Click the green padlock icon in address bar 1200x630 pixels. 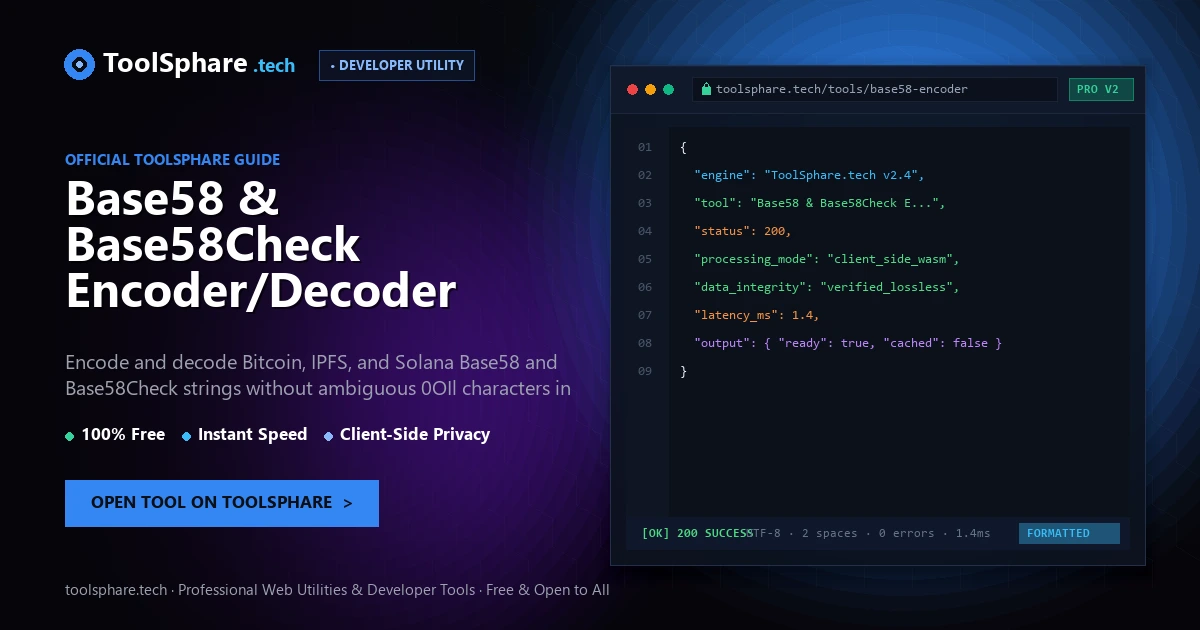click(x=706, y=89)
